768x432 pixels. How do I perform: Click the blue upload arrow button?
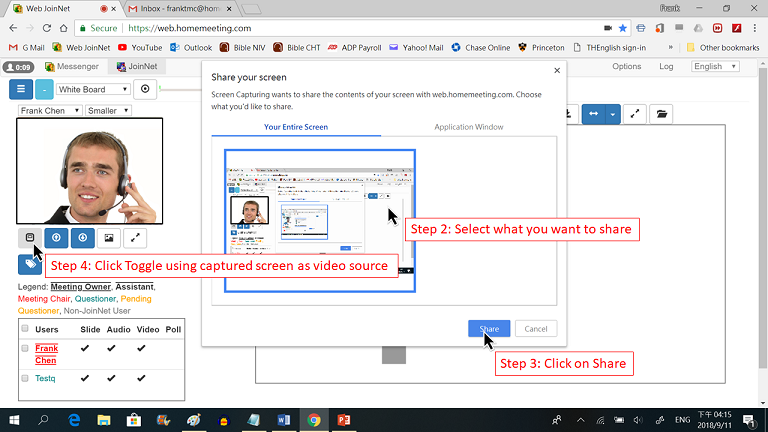(56, 238)
